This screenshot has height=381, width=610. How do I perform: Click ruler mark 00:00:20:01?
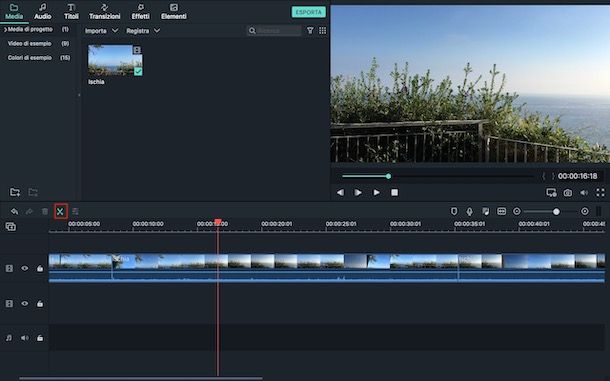coord(277,224)
